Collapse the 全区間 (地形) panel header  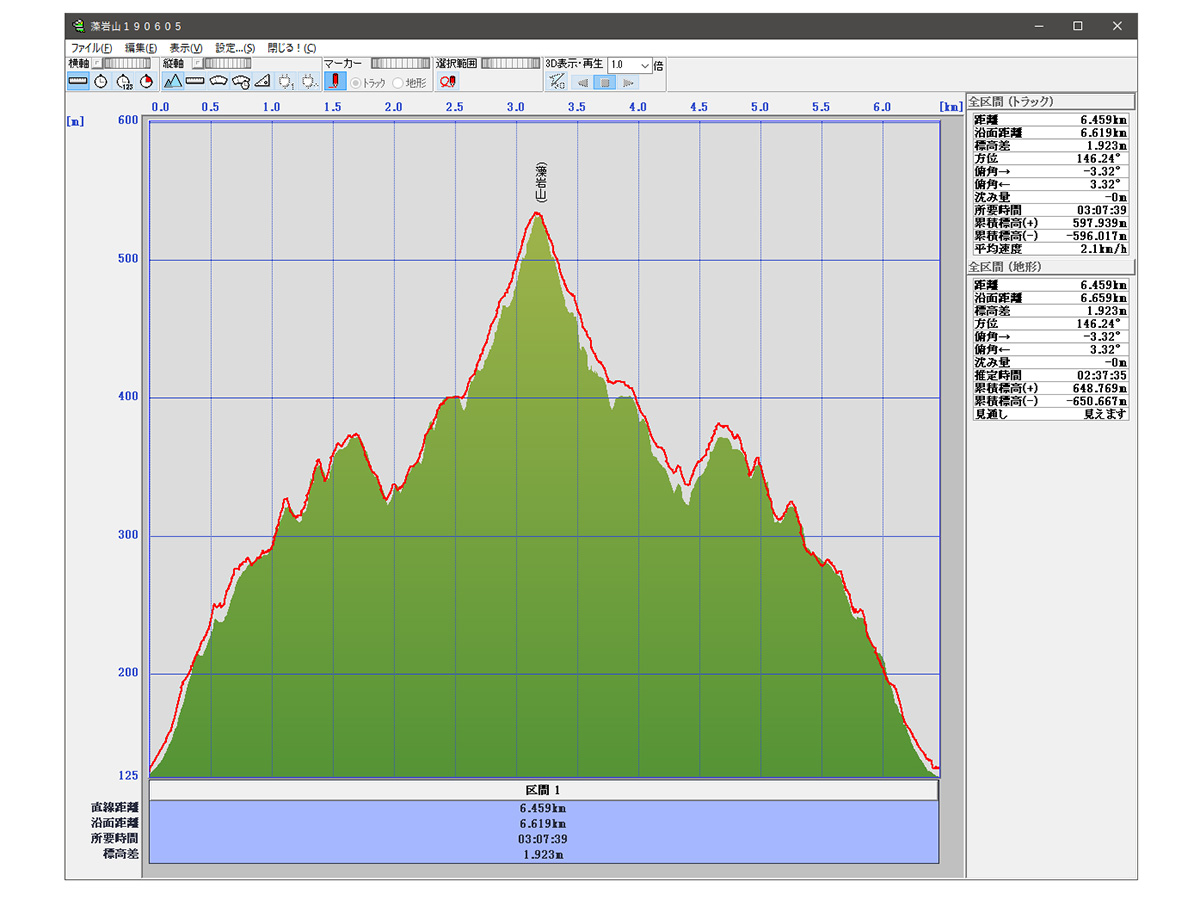point(1050,268)
